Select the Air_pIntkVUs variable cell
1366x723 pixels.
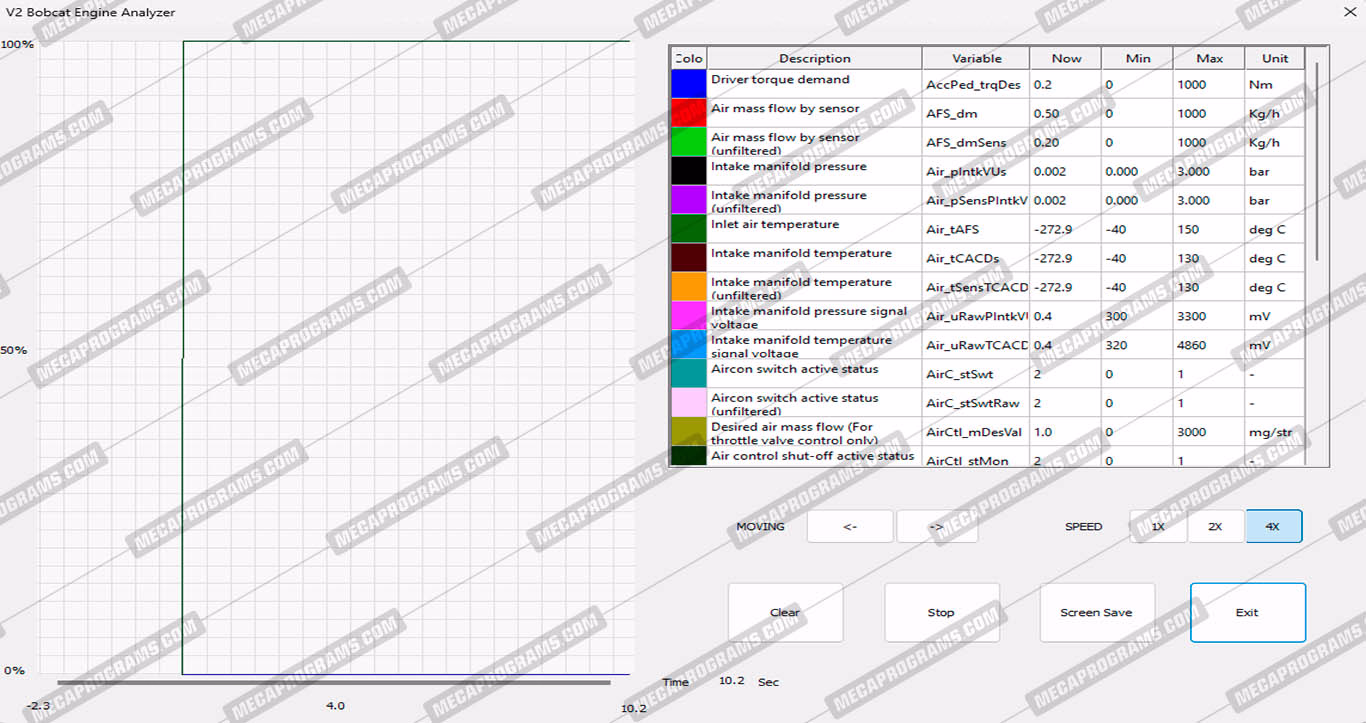pyautogui.click(x=976, y=171)
